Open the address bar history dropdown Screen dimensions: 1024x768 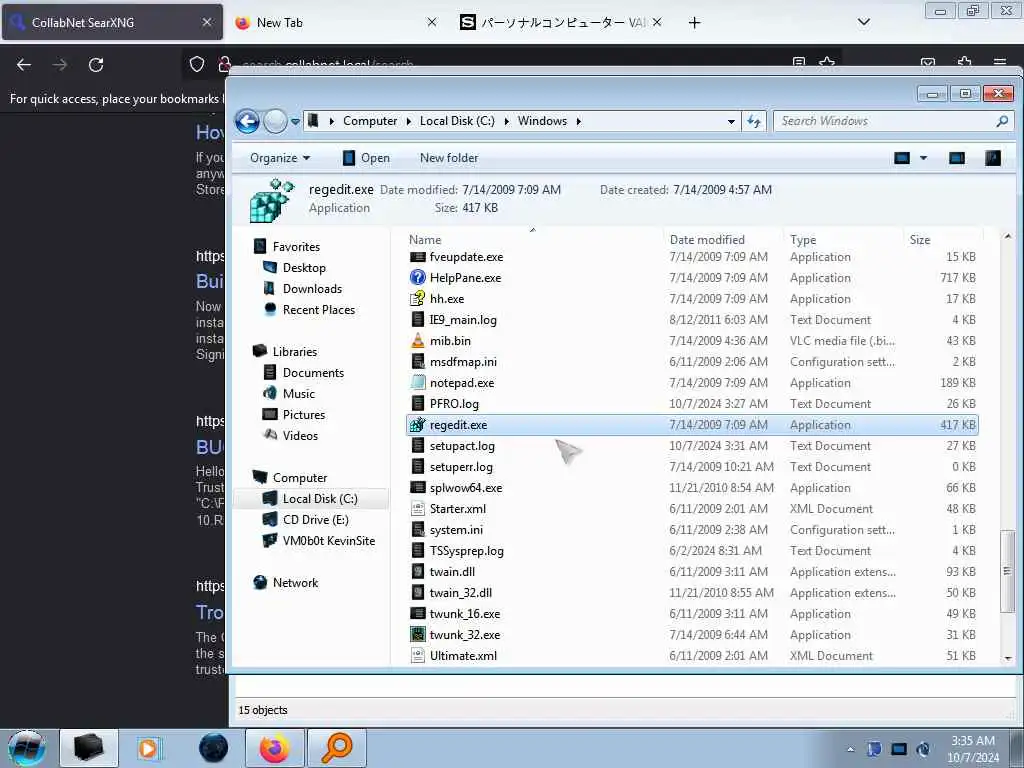point(731,121)
